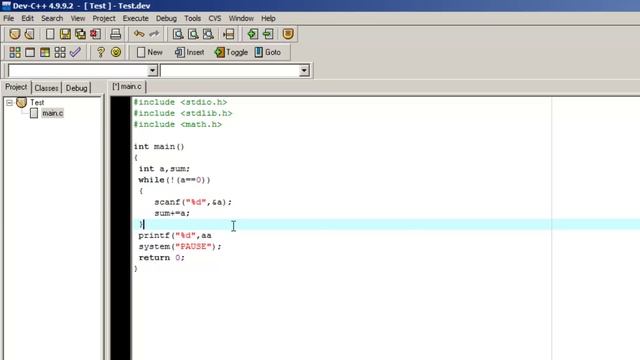Image resolution: width=640 pixels, height=360 pixels.
Task: Click Remove from project icon
Action: 268,34
